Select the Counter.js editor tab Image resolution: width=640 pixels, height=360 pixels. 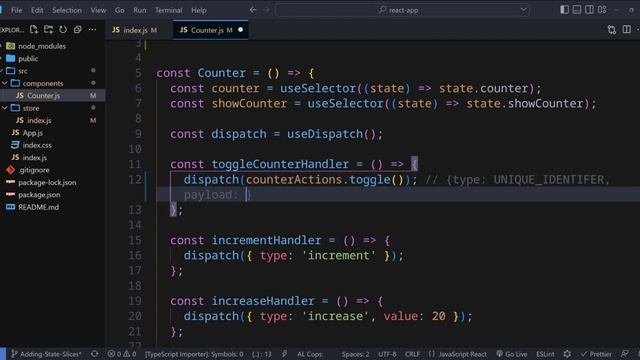[211, 30]
